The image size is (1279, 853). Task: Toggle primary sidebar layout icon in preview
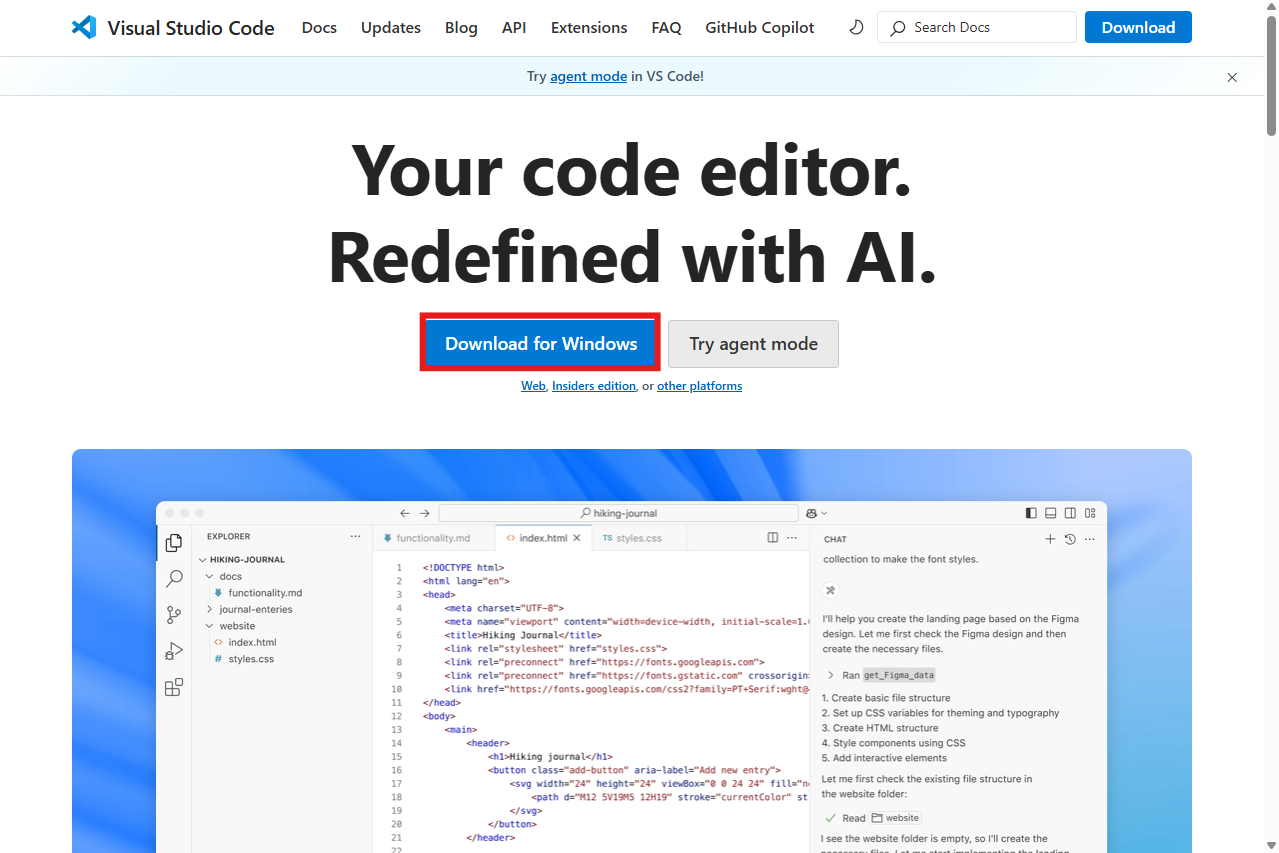[x=1032, y=513]
